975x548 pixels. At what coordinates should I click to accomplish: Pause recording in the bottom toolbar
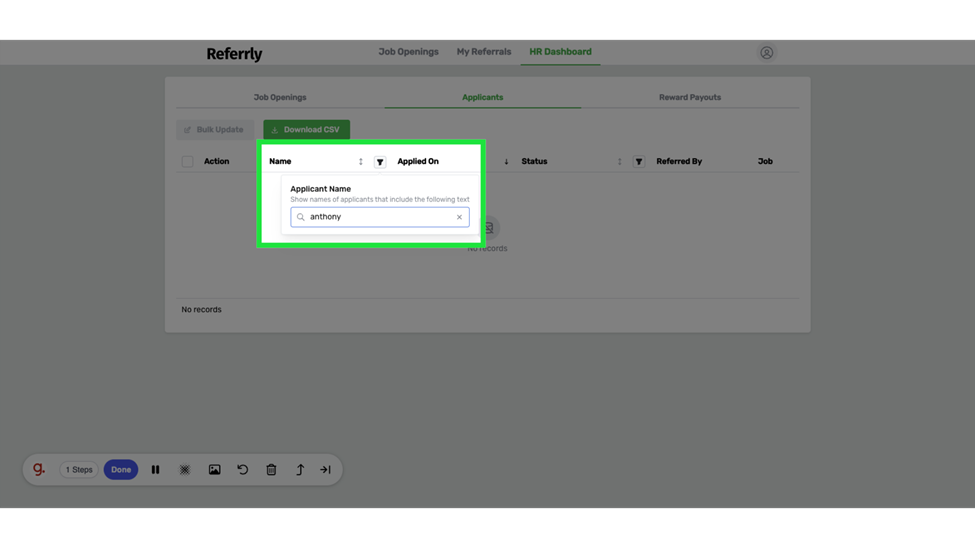coord(155,470)
